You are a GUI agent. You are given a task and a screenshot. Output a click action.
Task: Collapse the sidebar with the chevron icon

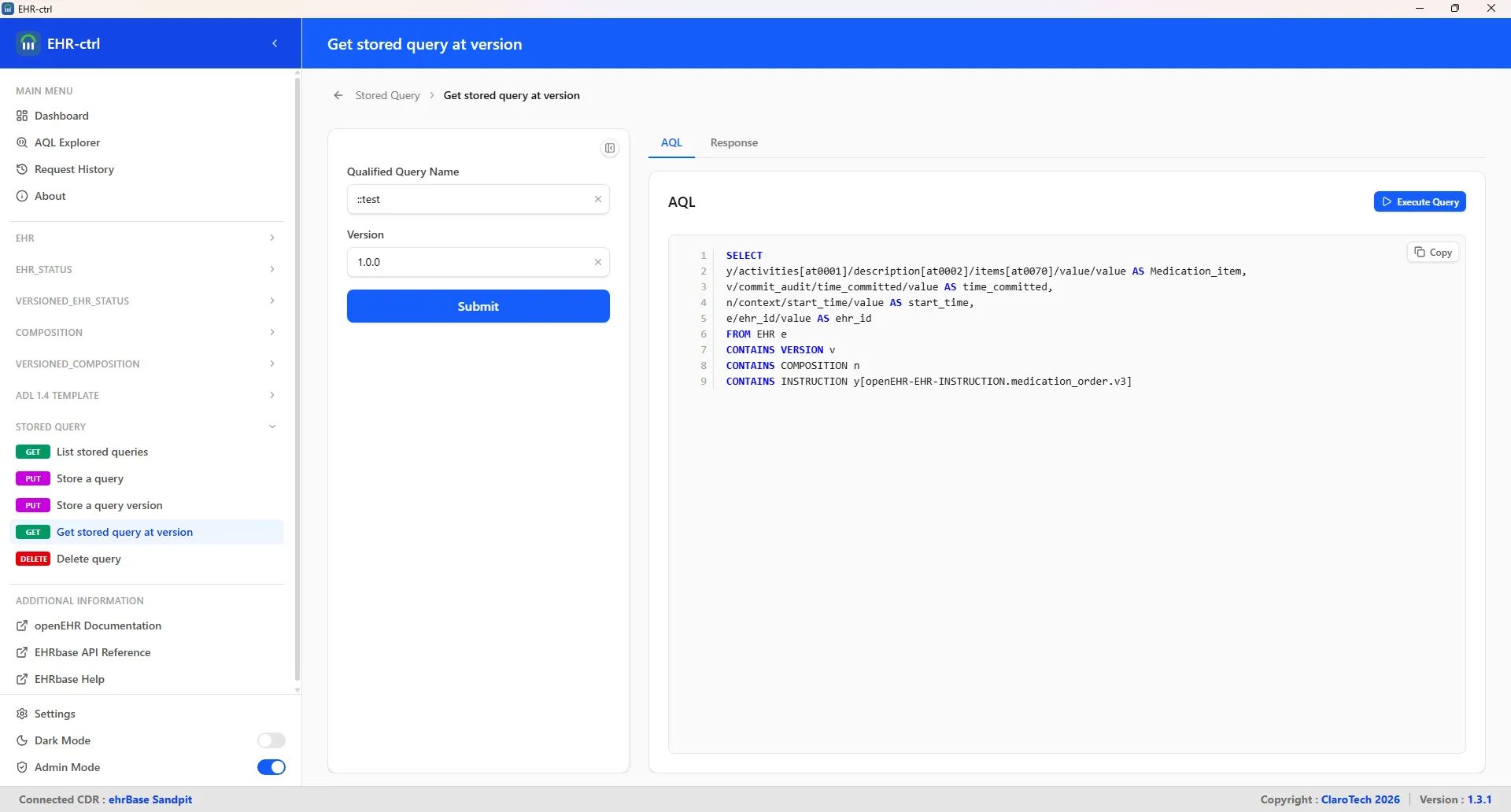pos(275,44)
